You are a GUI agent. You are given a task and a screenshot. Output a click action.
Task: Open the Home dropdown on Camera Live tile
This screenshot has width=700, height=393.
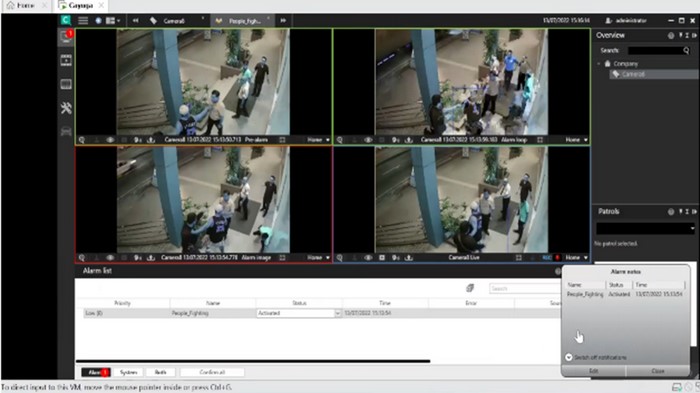click(577, 258)
